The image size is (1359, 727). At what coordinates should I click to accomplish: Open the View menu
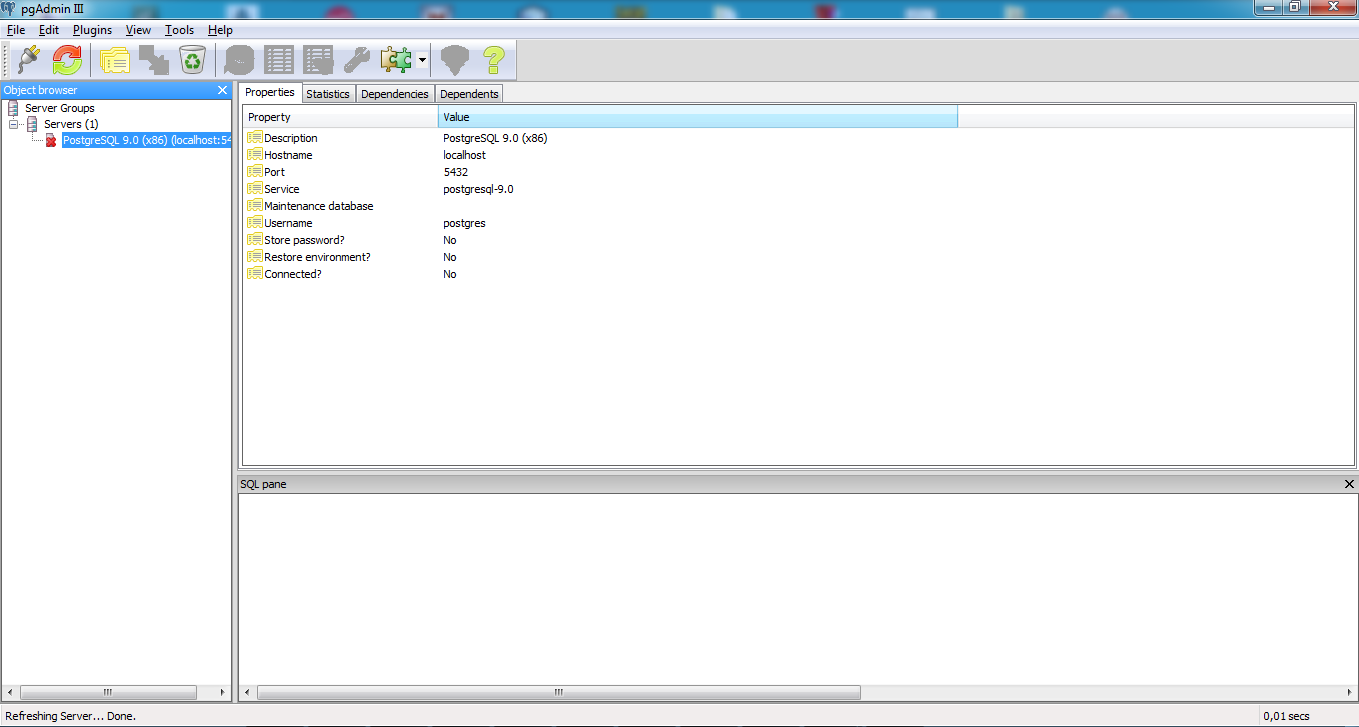coord(139,30)
